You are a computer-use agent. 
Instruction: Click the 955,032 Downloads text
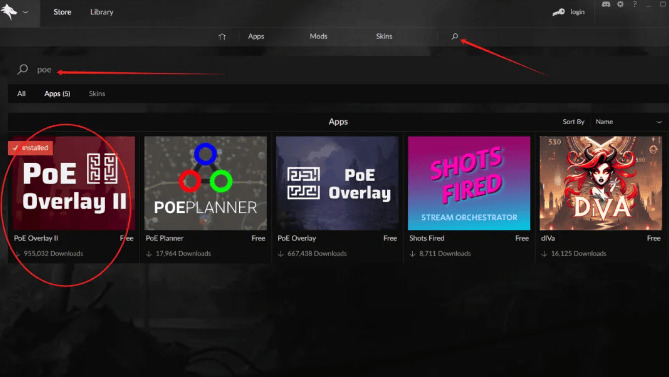(x=53, y=253)
